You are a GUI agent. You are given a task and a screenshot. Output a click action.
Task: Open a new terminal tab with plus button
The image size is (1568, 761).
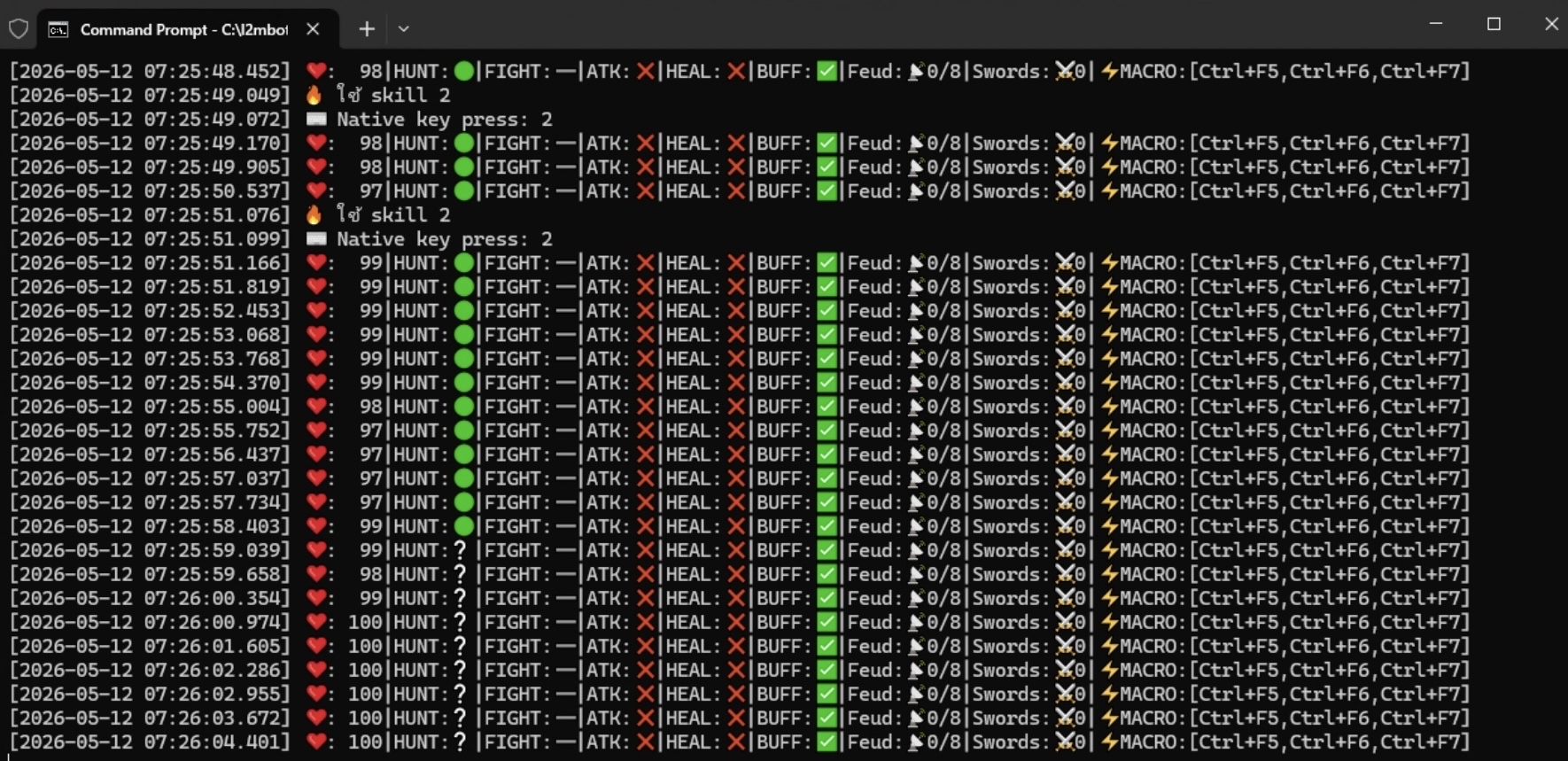pos(367,29)
